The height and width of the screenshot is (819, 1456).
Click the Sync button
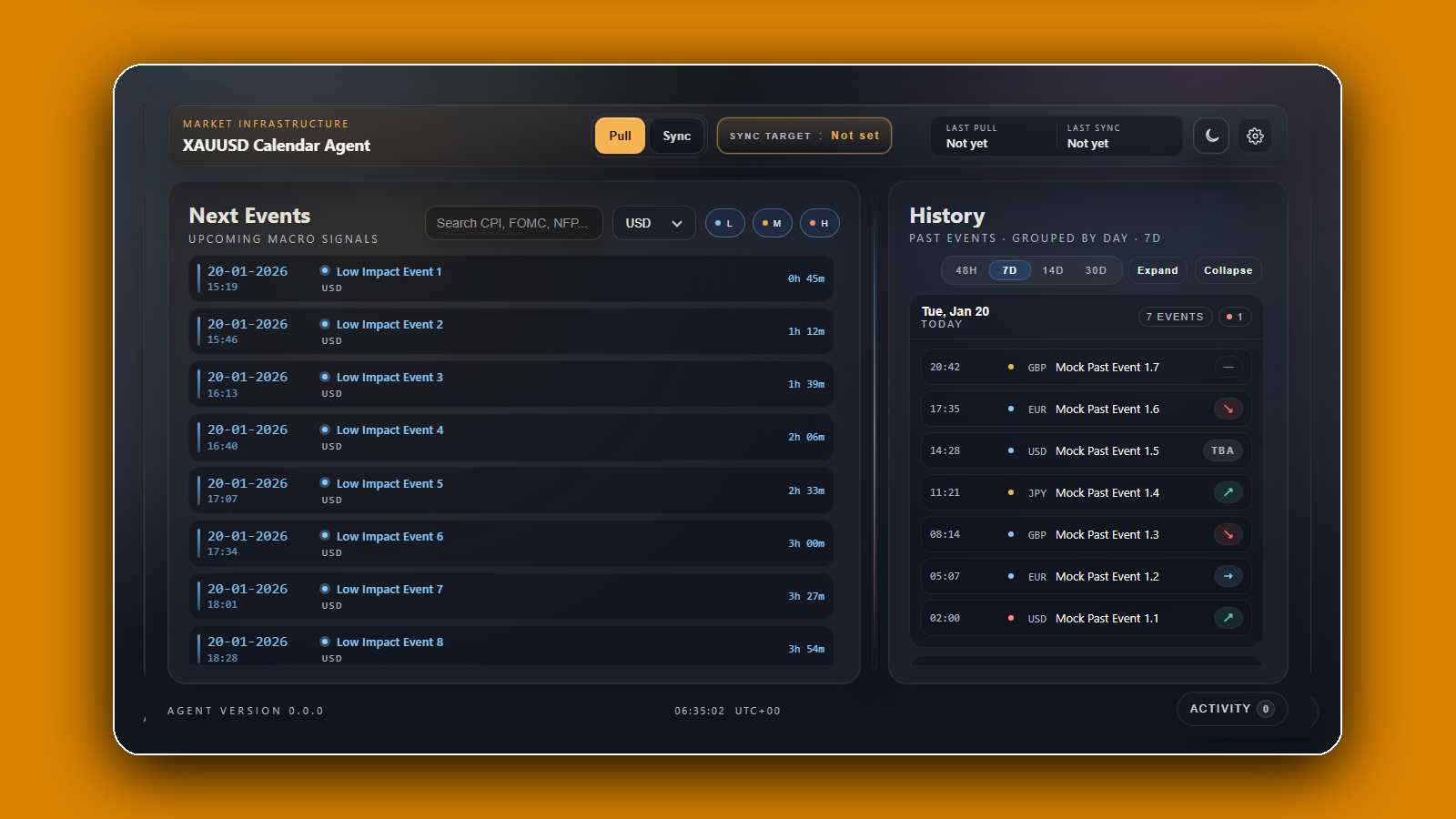click(x=677, y=136)
